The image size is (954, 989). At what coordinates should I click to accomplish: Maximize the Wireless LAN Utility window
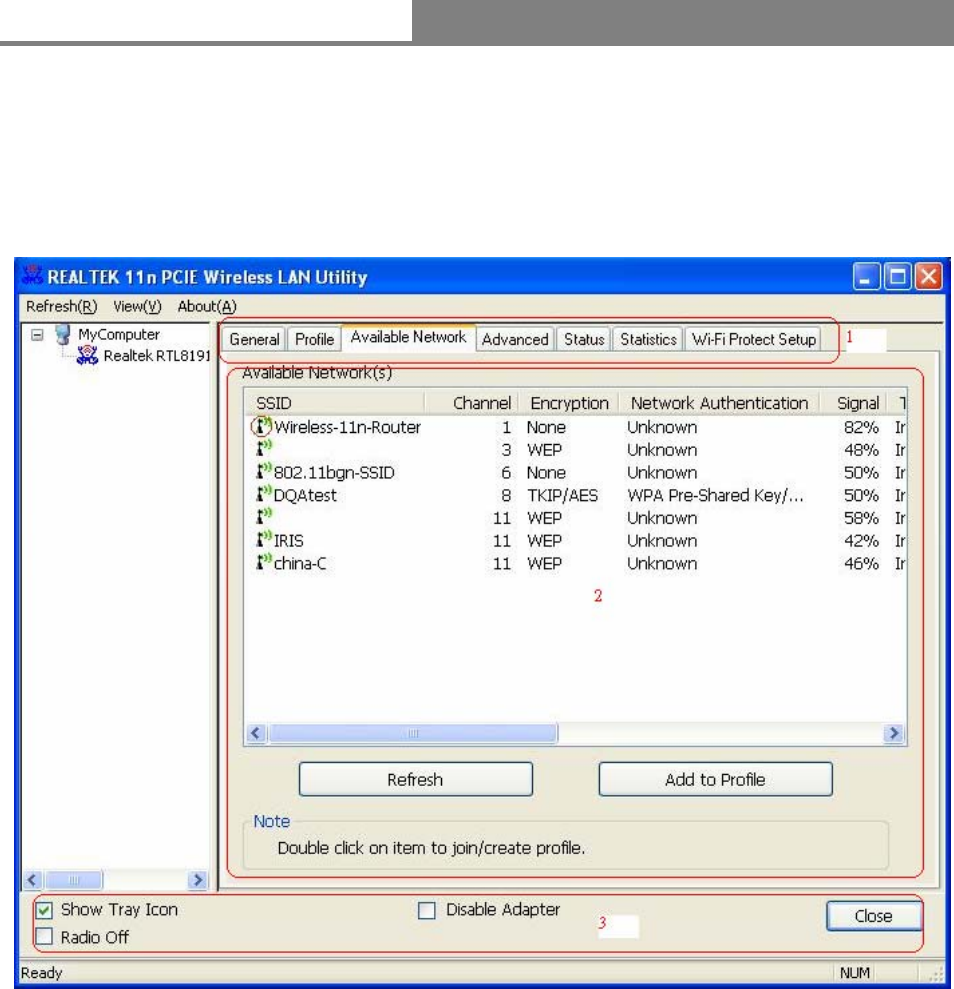coord(897,276)
